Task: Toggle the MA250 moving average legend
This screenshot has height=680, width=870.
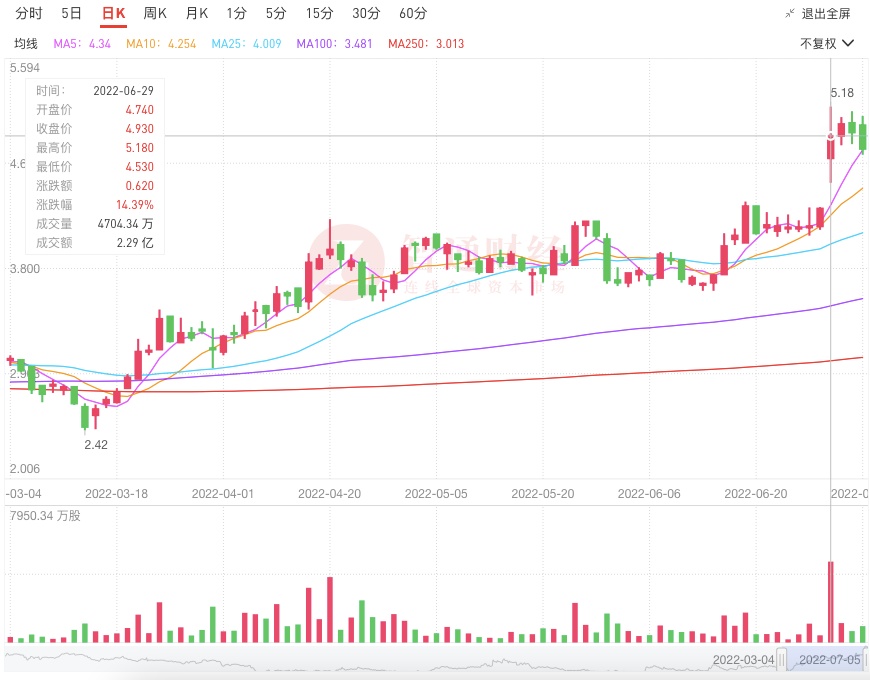Action: pos(426,44)
